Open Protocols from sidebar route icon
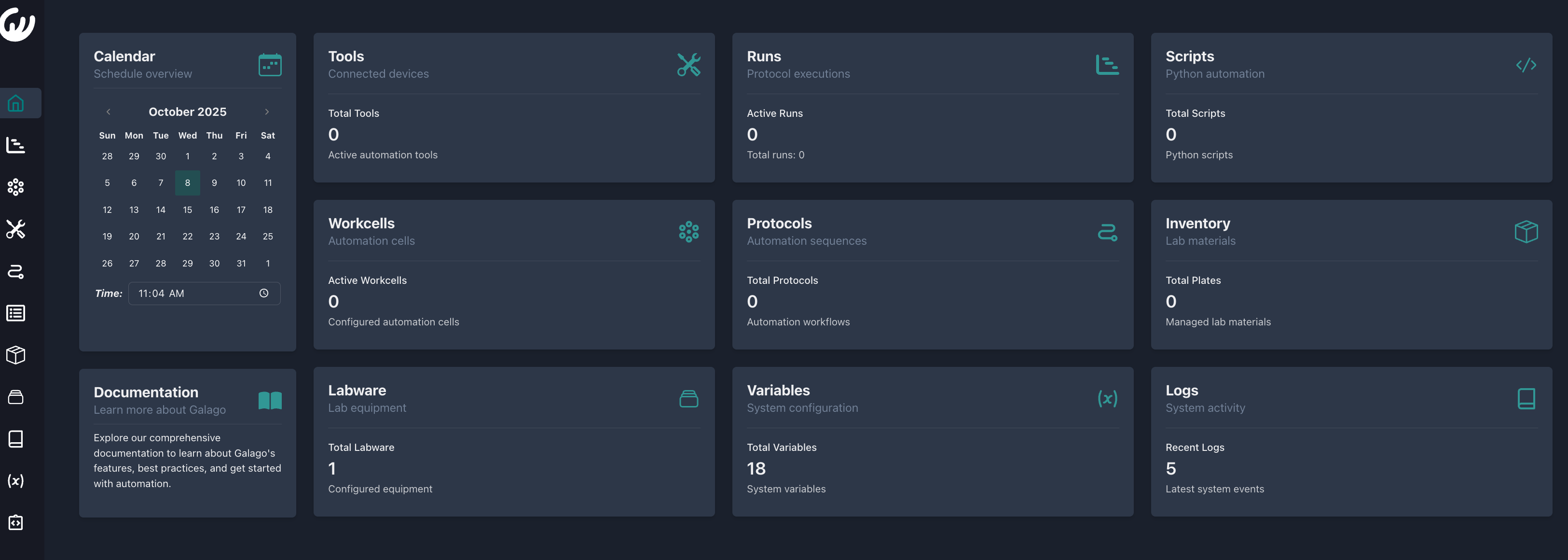Image resolution: width=1568 pixels, height=560 pixels. point(16,271)
